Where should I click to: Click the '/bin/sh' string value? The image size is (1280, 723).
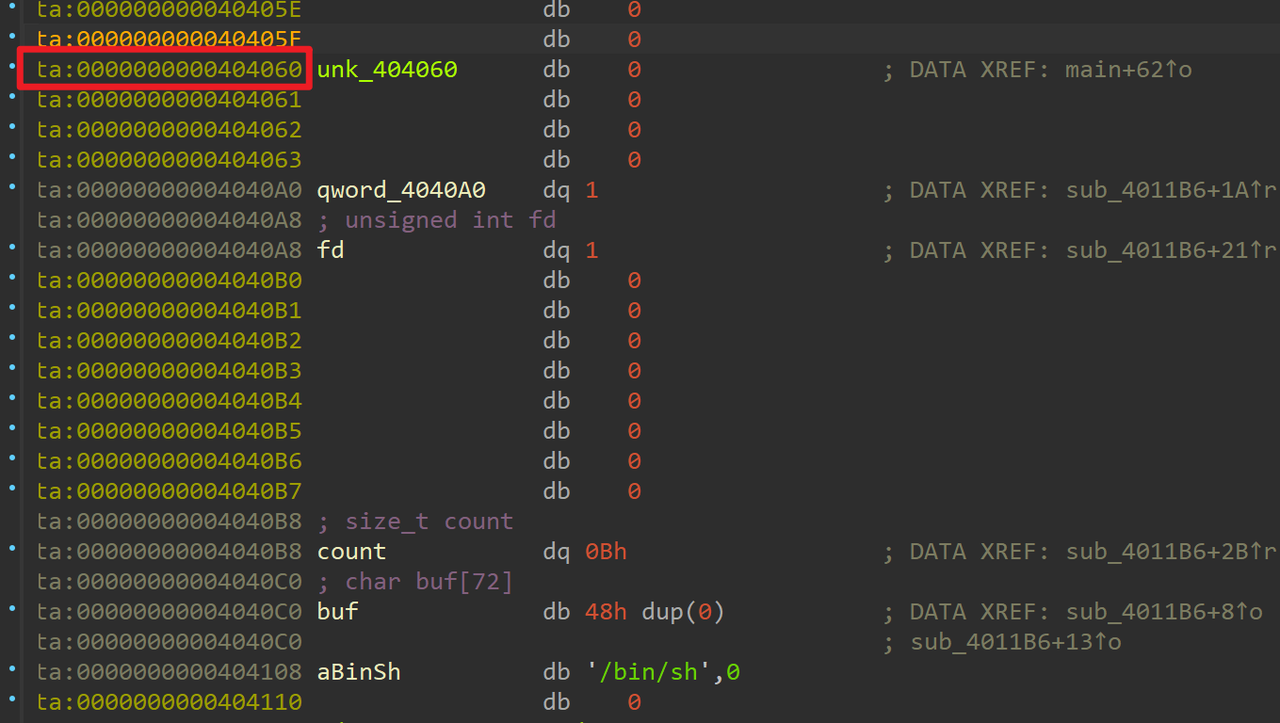coord(655,672)
